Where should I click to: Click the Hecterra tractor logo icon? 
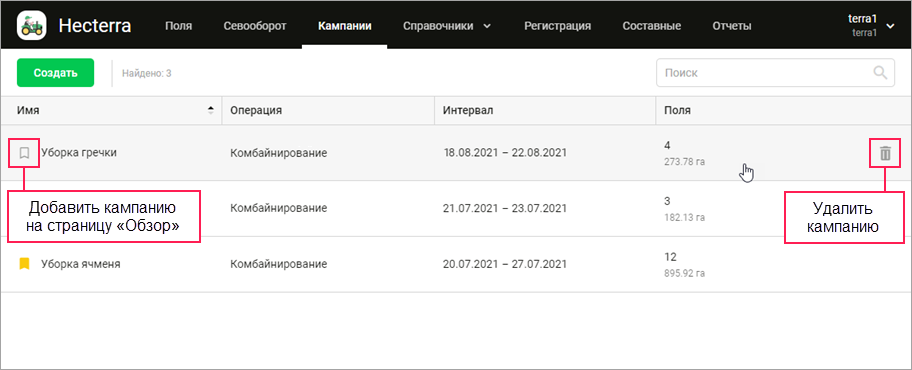coord(31,26)
